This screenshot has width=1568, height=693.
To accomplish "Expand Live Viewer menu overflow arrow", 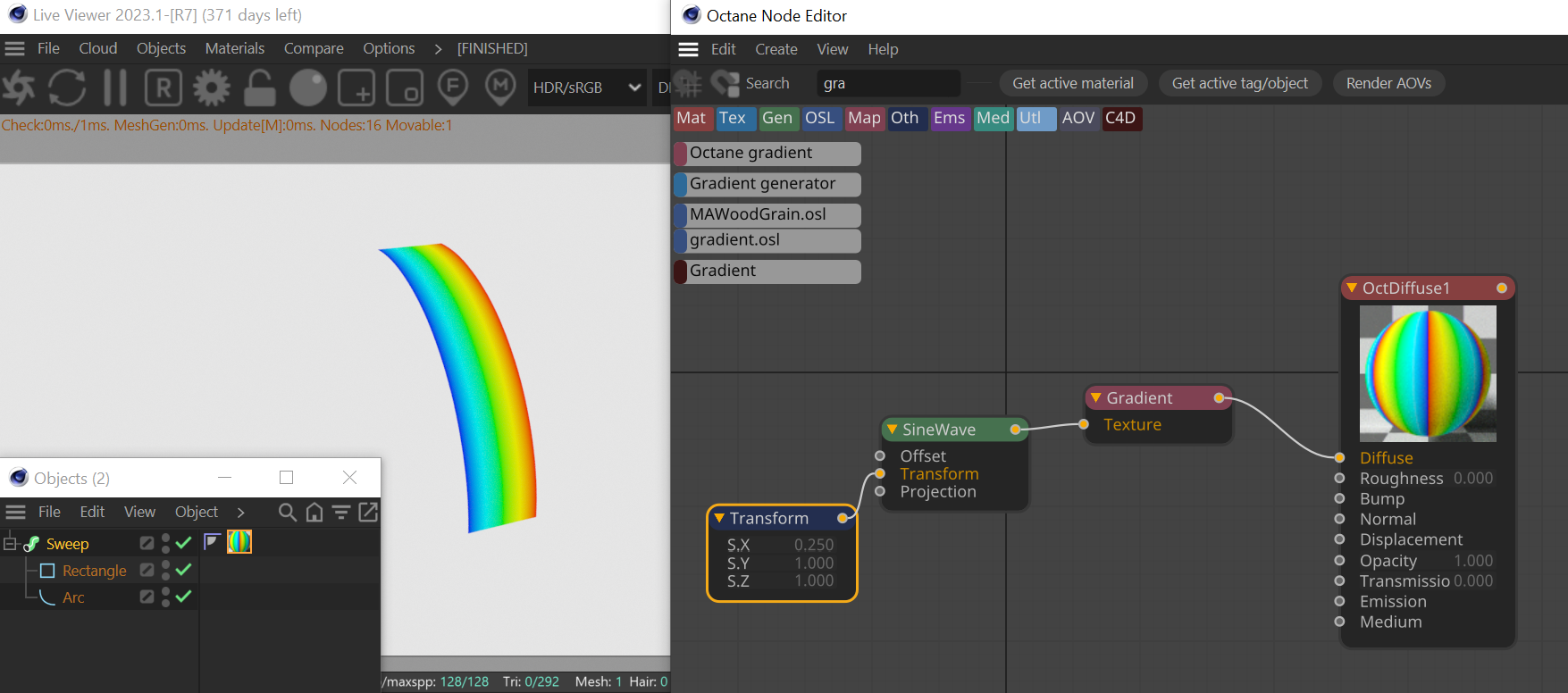I will (438, 48).
